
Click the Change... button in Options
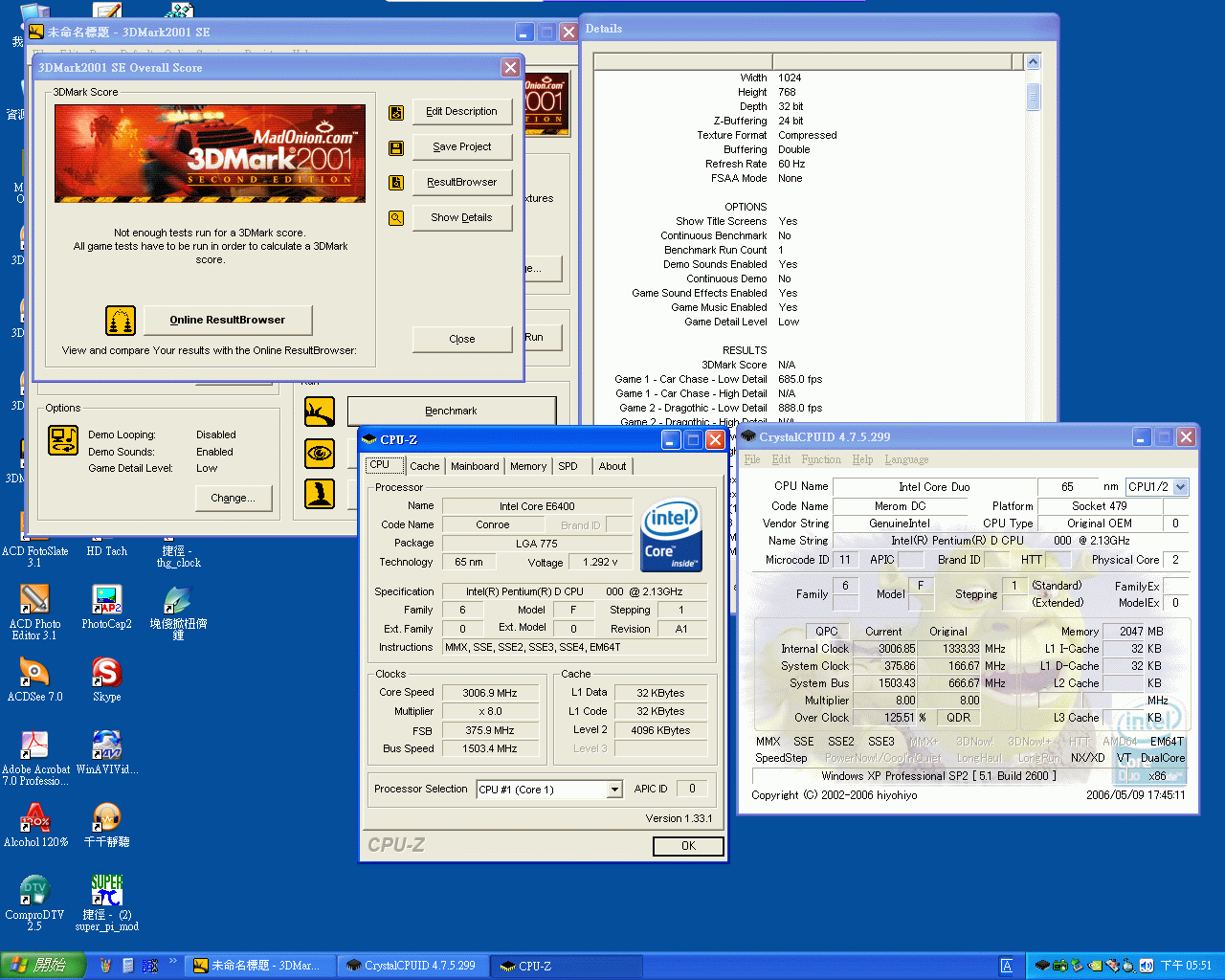pyautogui.click(x=234, y=498)
